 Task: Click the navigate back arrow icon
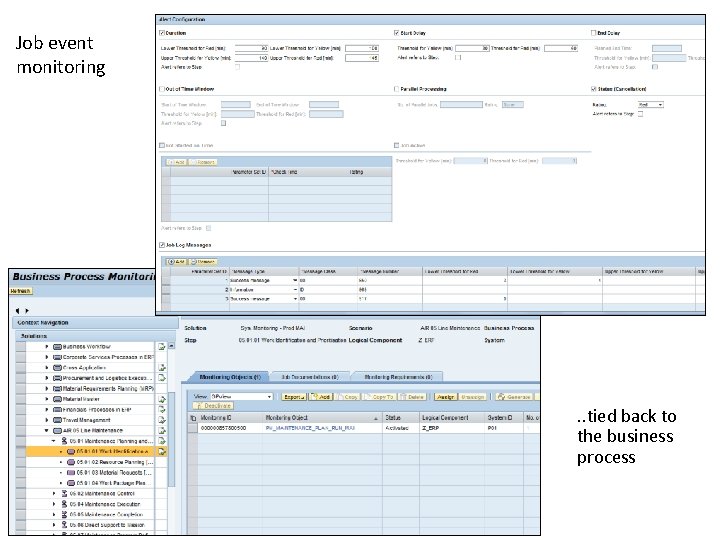point(17,311)
